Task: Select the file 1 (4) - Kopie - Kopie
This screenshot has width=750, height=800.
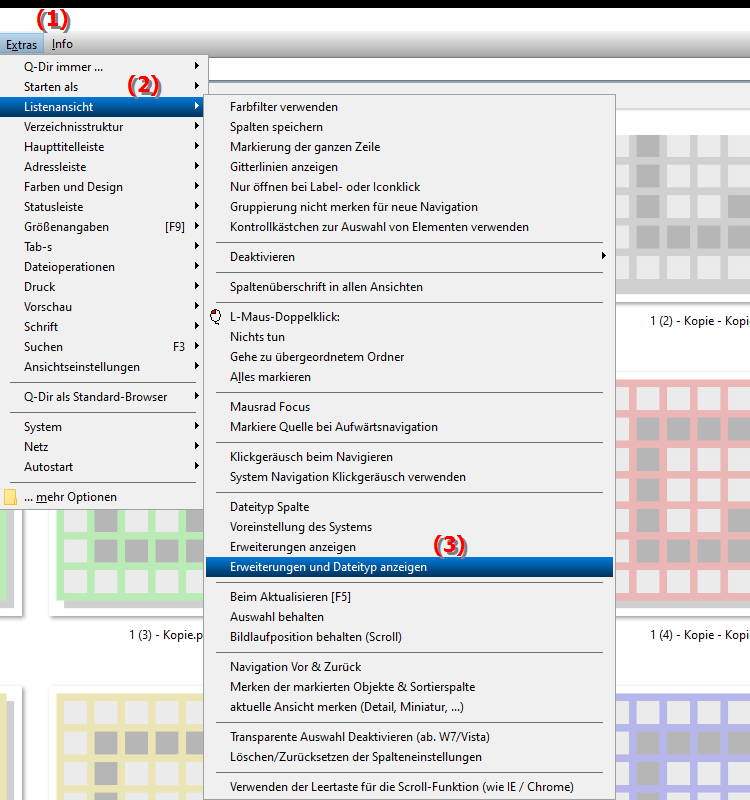Action: coord(699,635)
